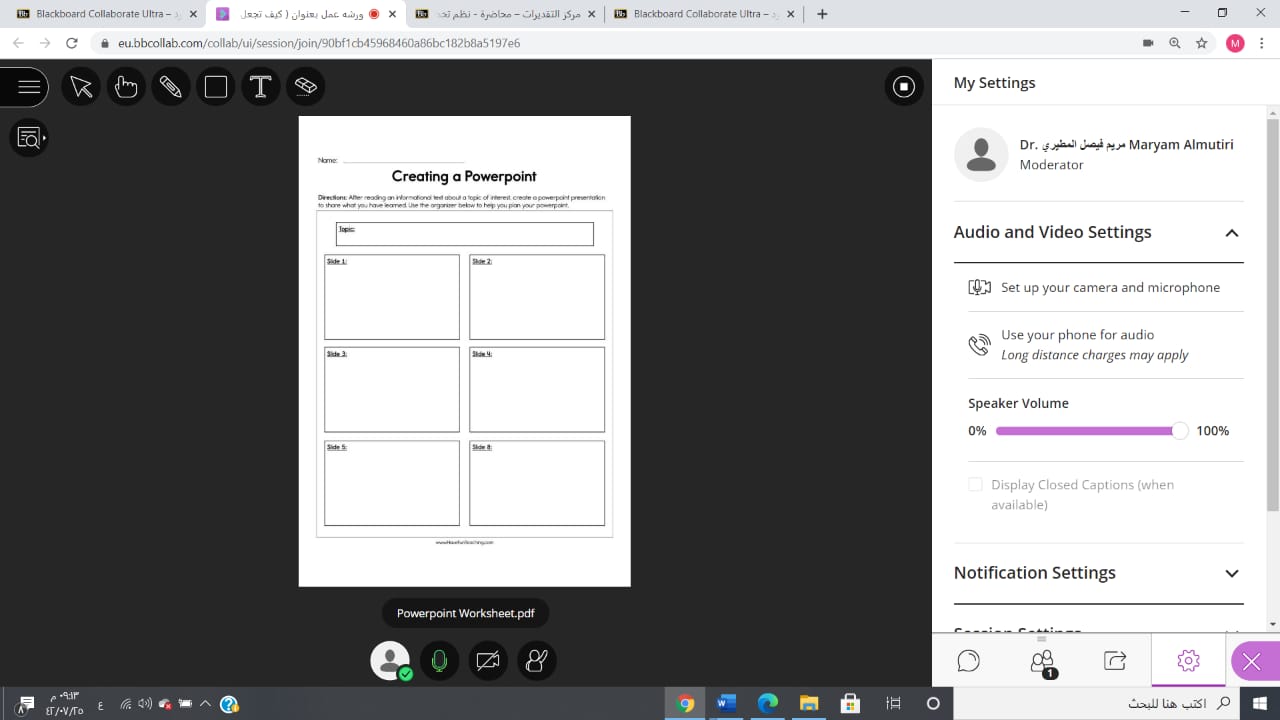This screenshot has width=1280, height=720.
Task: Select the hand pan tool
Action: tap(126, 87)
